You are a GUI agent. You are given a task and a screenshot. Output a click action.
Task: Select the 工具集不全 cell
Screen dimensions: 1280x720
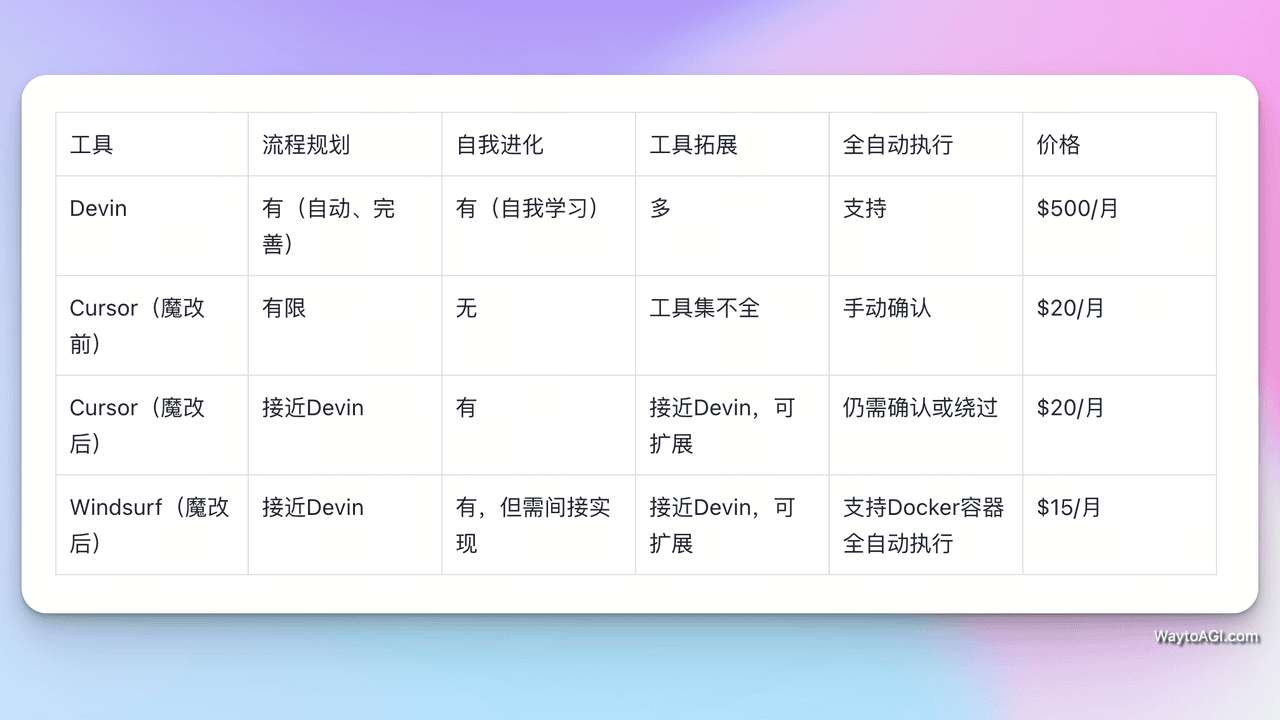click(x=733, y=326)
